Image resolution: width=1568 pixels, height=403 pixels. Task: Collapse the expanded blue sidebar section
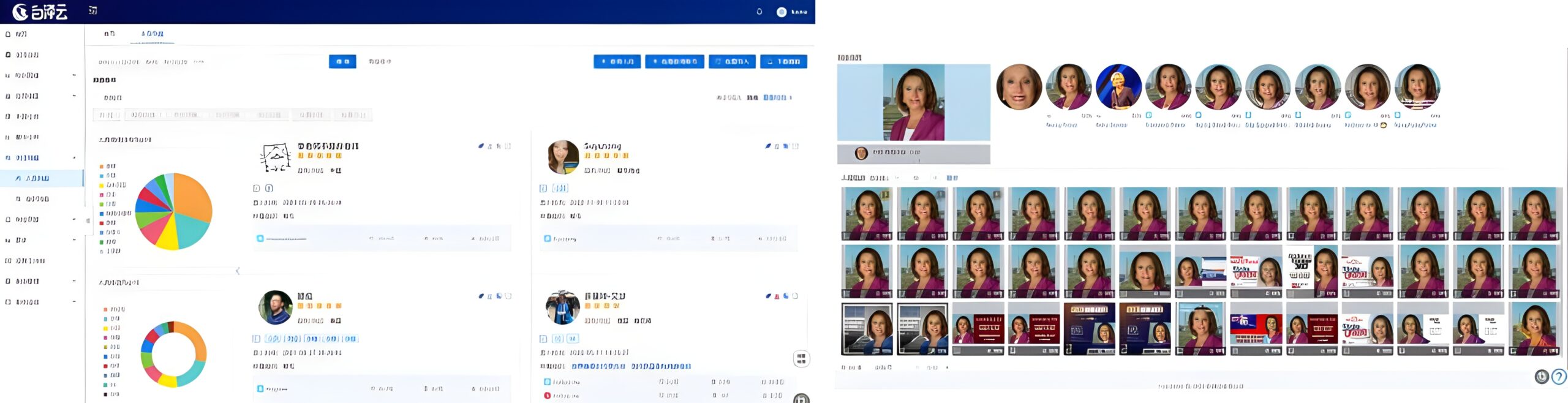(x=74, y=158)
